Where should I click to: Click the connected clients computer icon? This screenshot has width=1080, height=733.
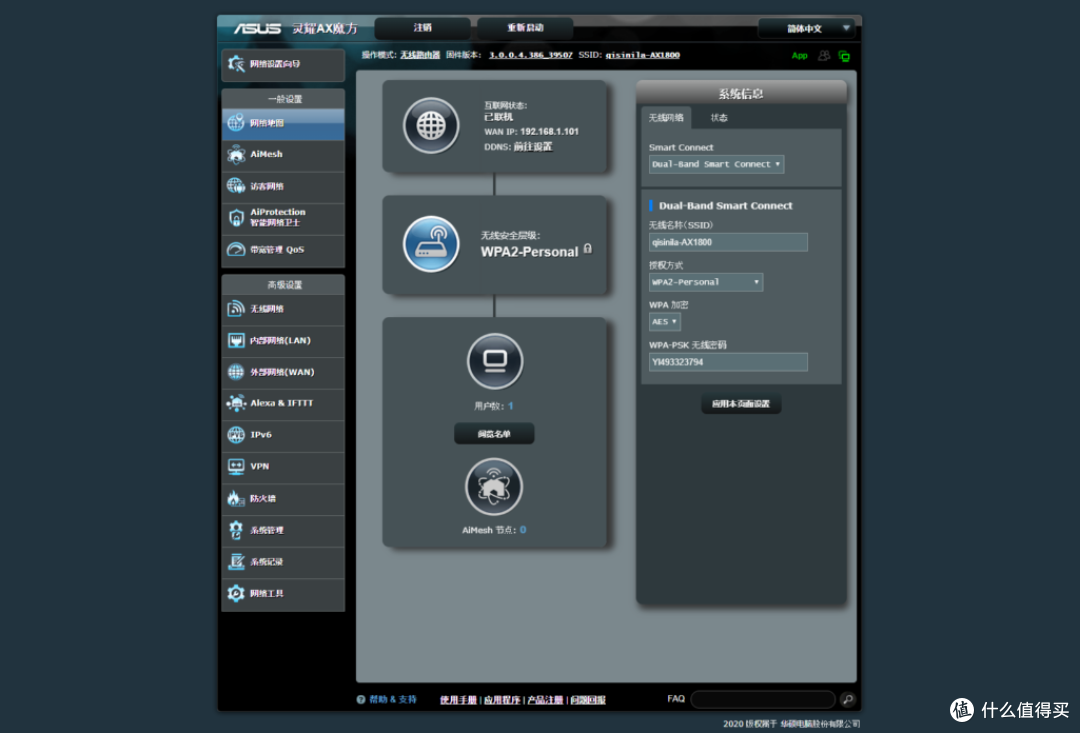point(495,361)
